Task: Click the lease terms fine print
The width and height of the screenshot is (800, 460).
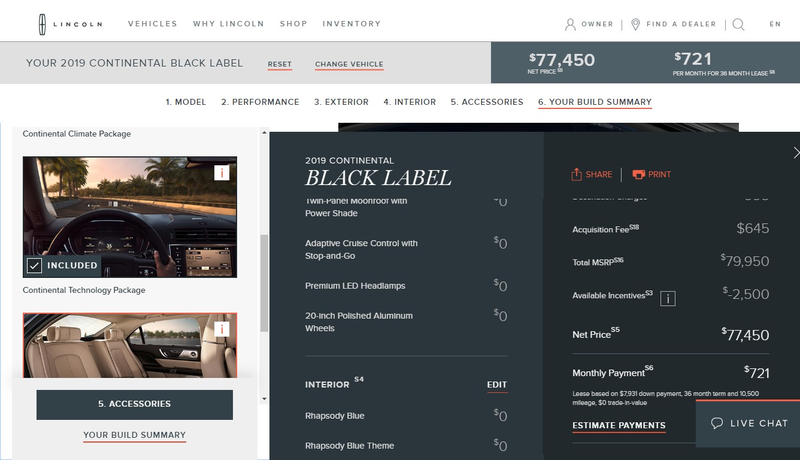Action: (x=665, y=398)
